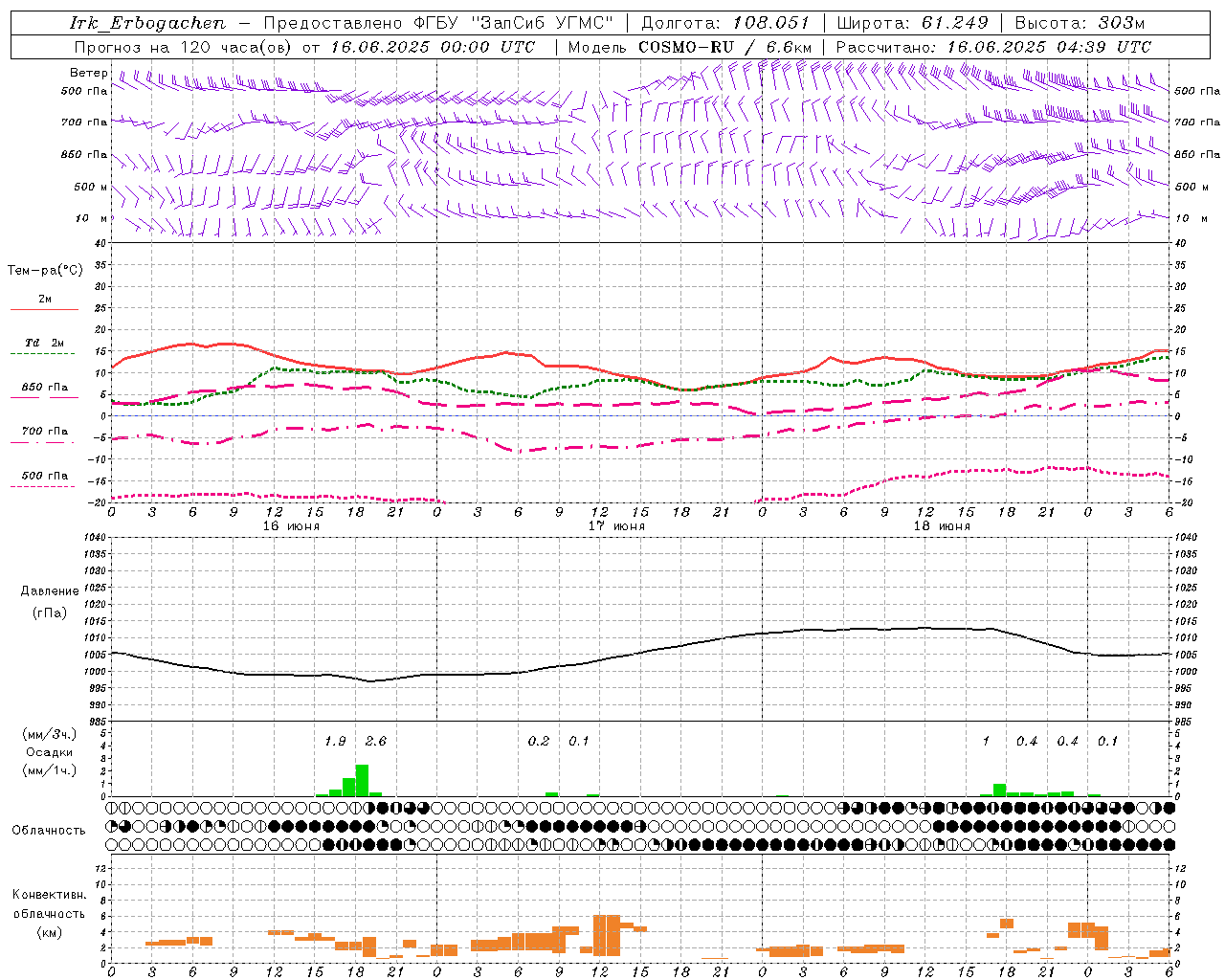
Task: Click the 500 м wind level label on left
Action: [92, 187]
